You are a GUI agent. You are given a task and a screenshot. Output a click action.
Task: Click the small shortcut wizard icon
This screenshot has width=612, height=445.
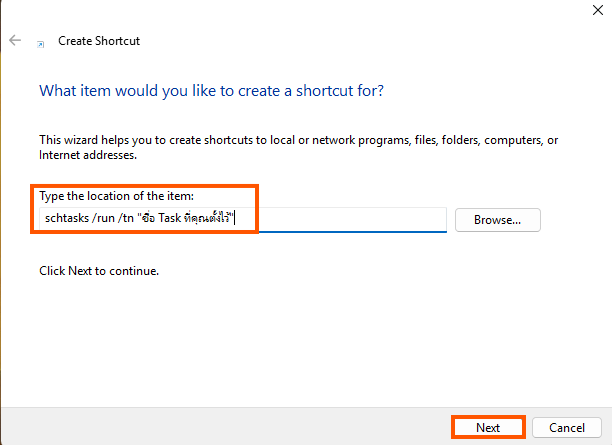point(41,44)
